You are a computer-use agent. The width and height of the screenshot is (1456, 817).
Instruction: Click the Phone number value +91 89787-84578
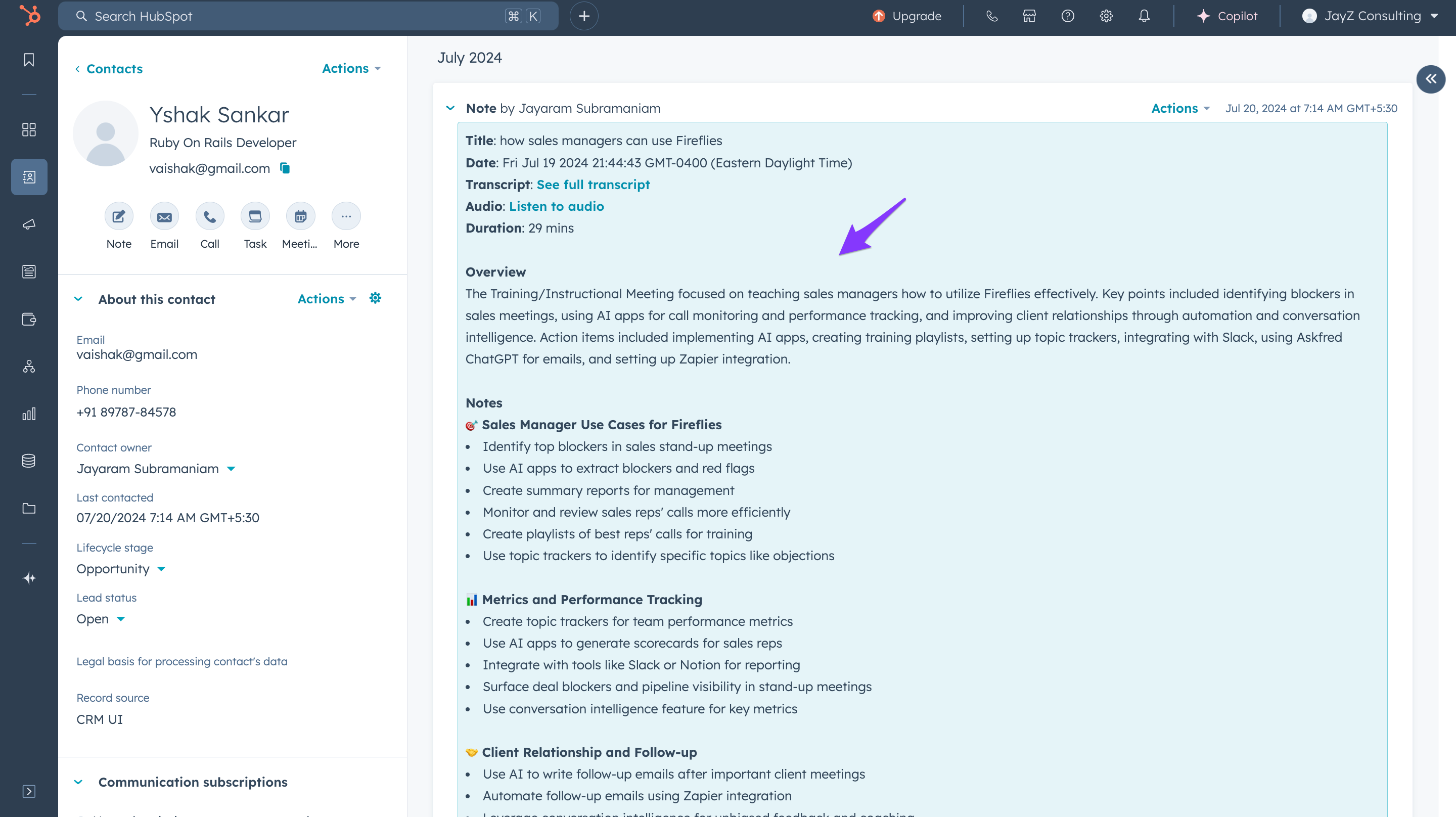click(x=126, y=412)
